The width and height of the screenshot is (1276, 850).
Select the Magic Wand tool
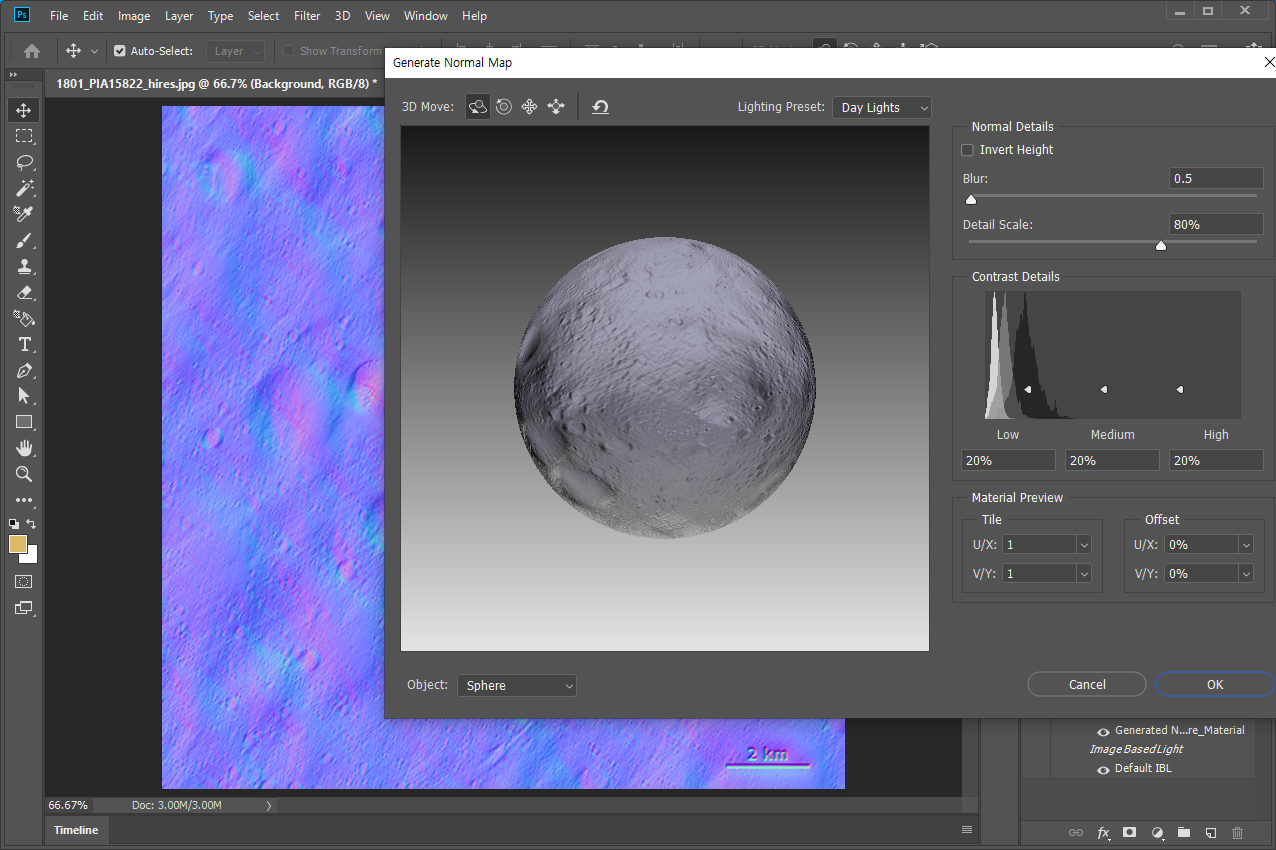(x=24, y=188)
